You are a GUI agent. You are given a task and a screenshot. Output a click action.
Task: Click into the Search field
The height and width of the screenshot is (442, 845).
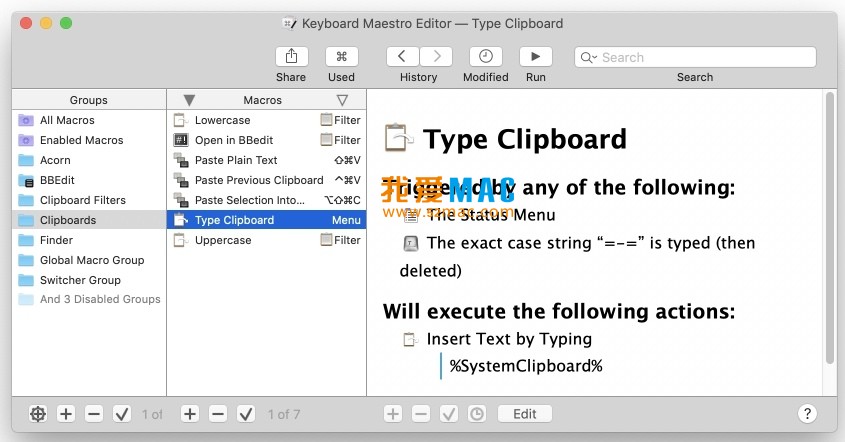695,57
